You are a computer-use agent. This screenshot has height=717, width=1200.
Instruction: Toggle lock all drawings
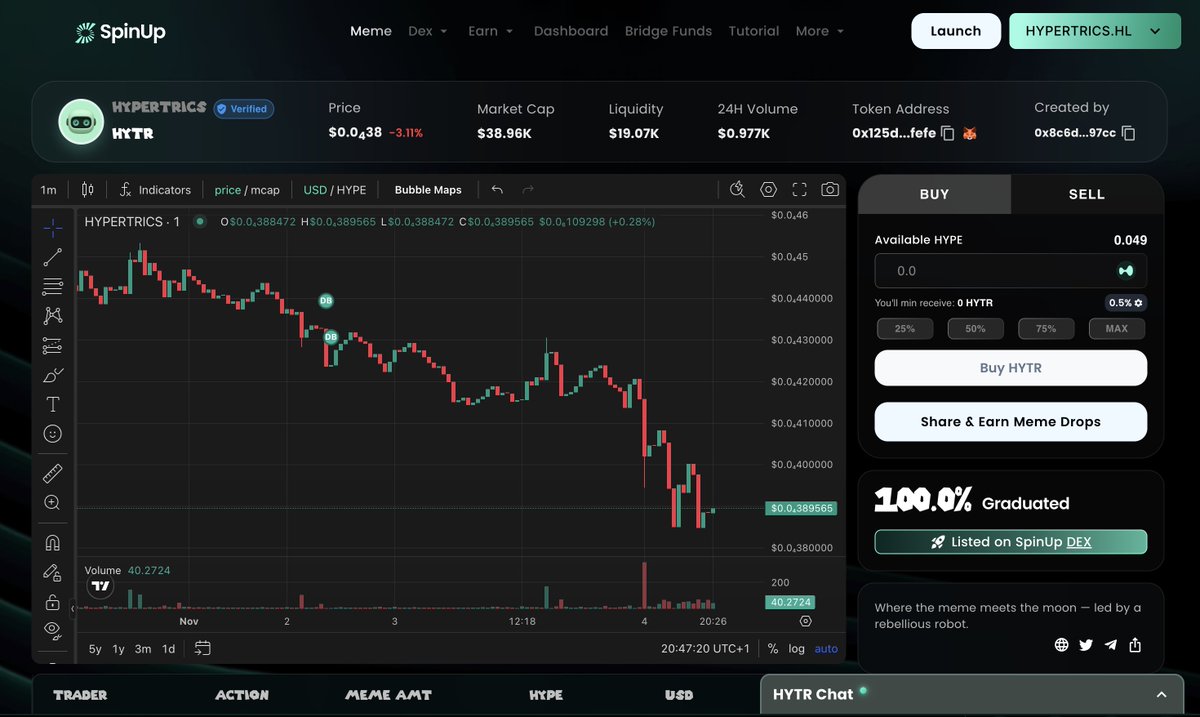tap(53, 601)
